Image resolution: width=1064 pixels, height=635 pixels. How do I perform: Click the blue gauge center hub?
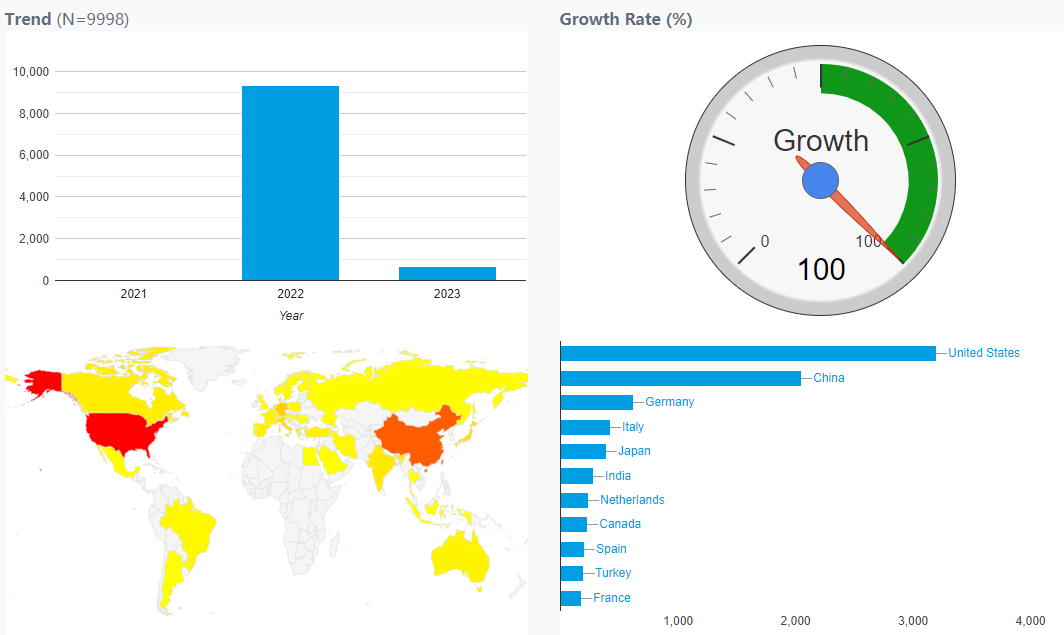(x=820, y=181)
